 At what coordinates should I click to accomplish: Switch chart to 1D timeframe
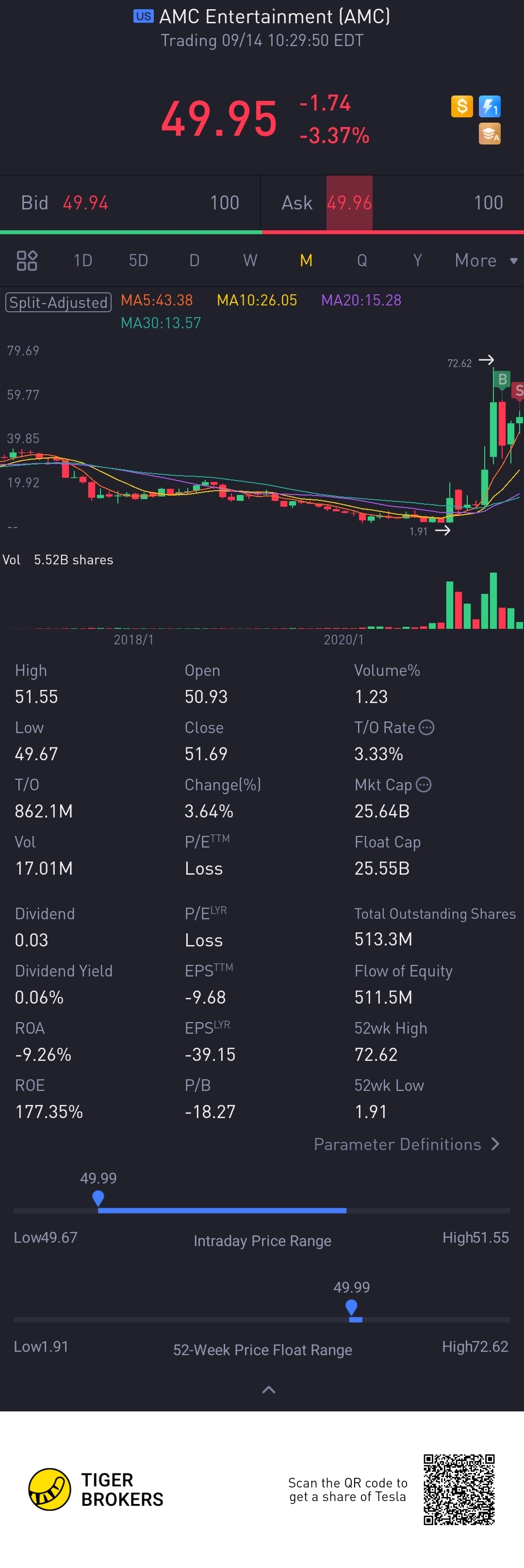(83, 260)
